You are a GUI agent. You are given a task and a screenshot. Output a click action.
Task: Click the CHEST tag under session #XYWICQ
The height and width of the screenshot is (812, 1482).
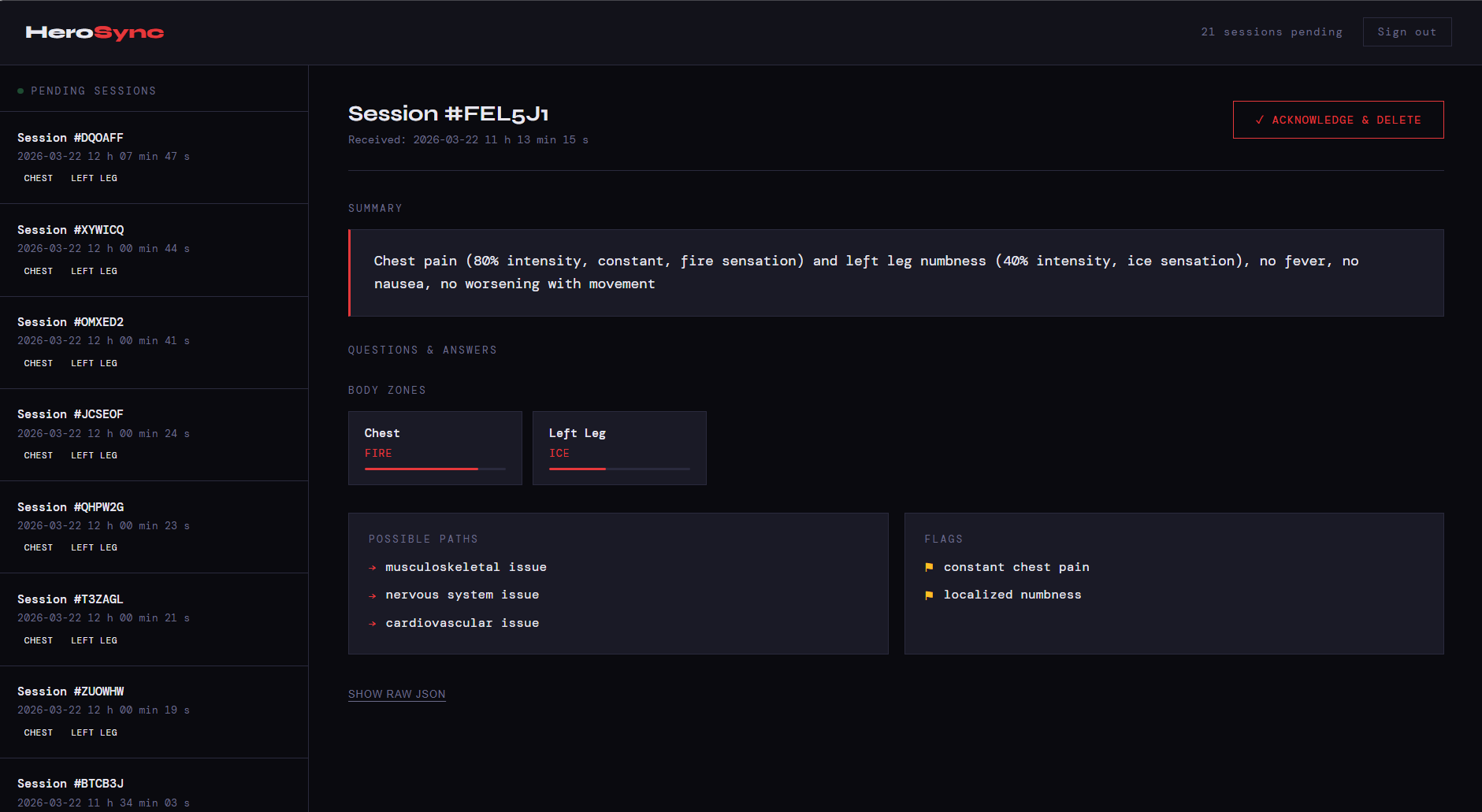tap(39, 271)
